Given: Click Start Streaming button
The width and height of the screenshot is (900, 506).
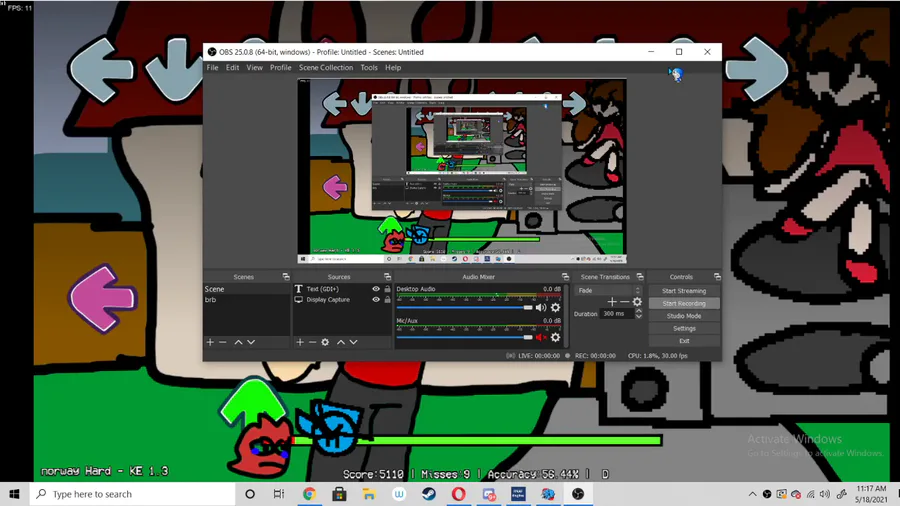Looking at the screenshot, I should click(684, 291).
